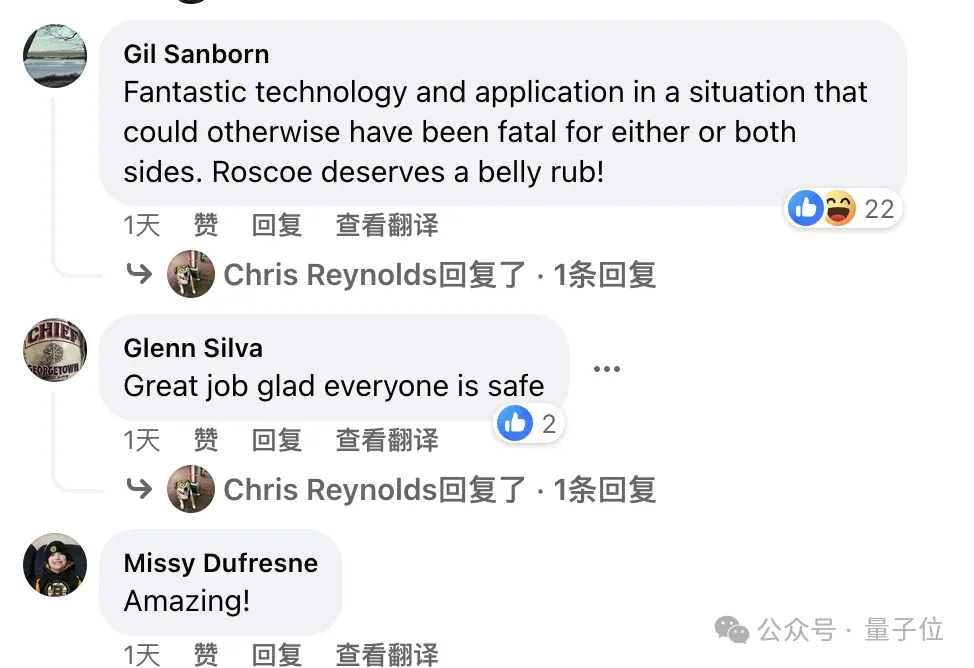This screenshot has width=974, height=668.
Task: Click Missy Dufresne's profile picture
Action: [55, 565]
